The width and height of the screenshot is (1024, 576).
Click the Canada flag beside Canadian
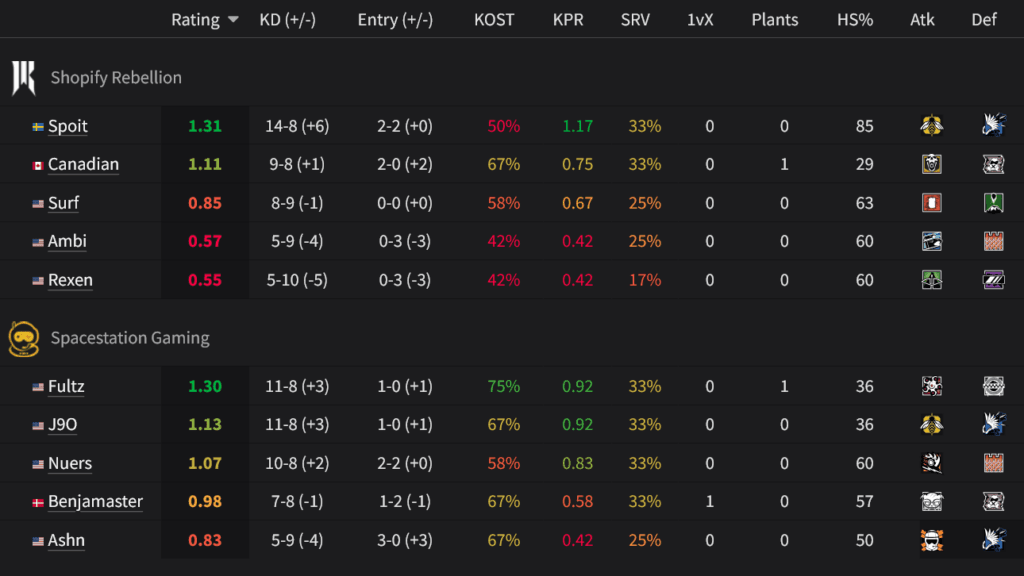click(36, 164)
